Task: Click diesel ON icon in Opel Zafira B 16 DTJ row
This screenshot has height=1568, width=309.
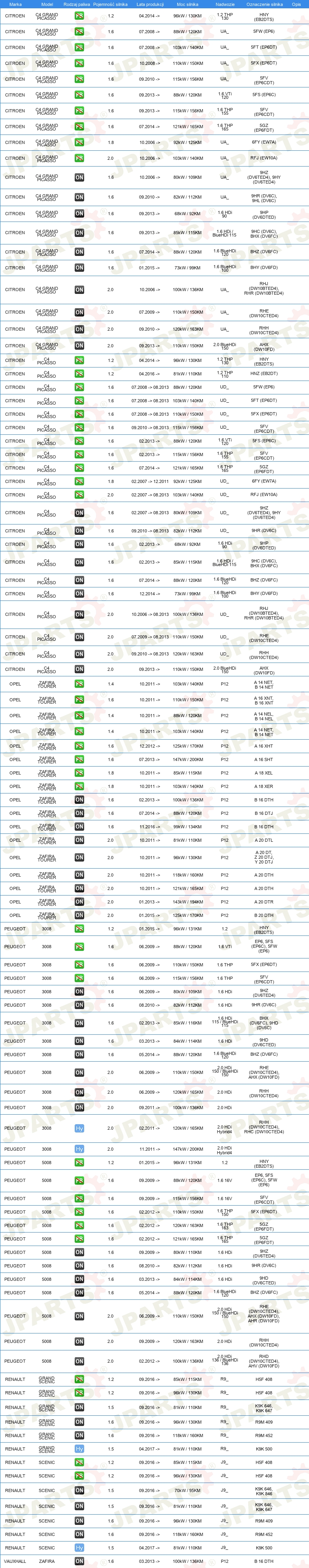Action: click(79, 813)
